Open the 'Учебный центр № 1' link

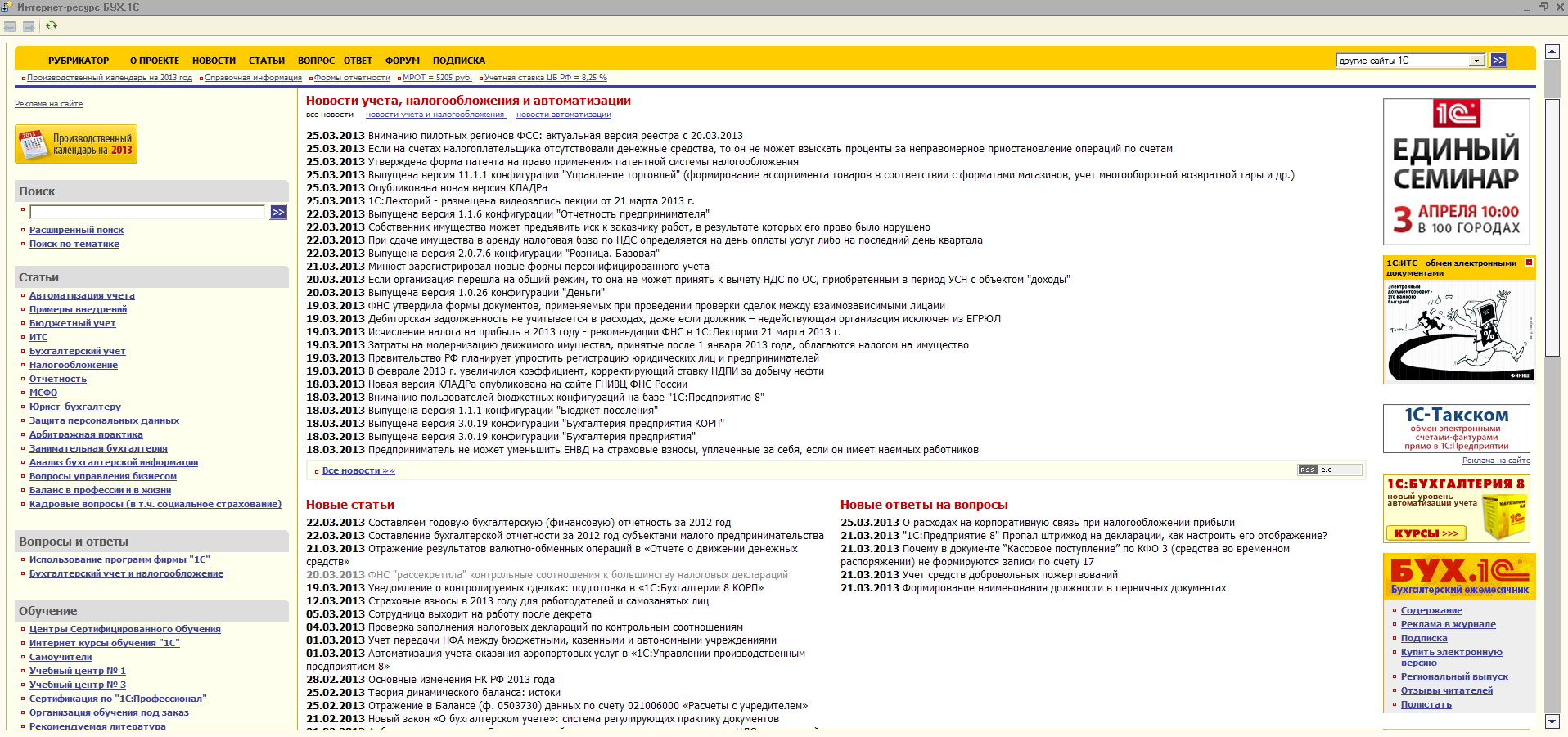(x=78, y=671)
